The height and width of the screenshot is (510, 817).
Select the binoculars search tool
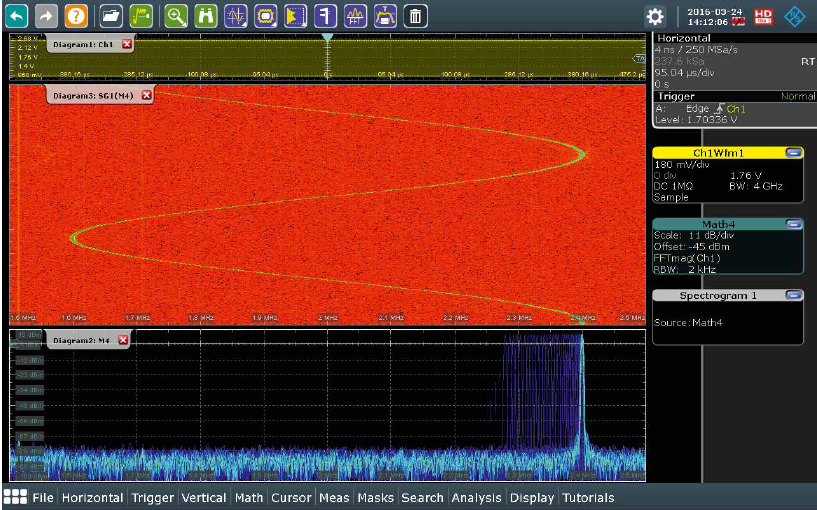pos(205,16)
